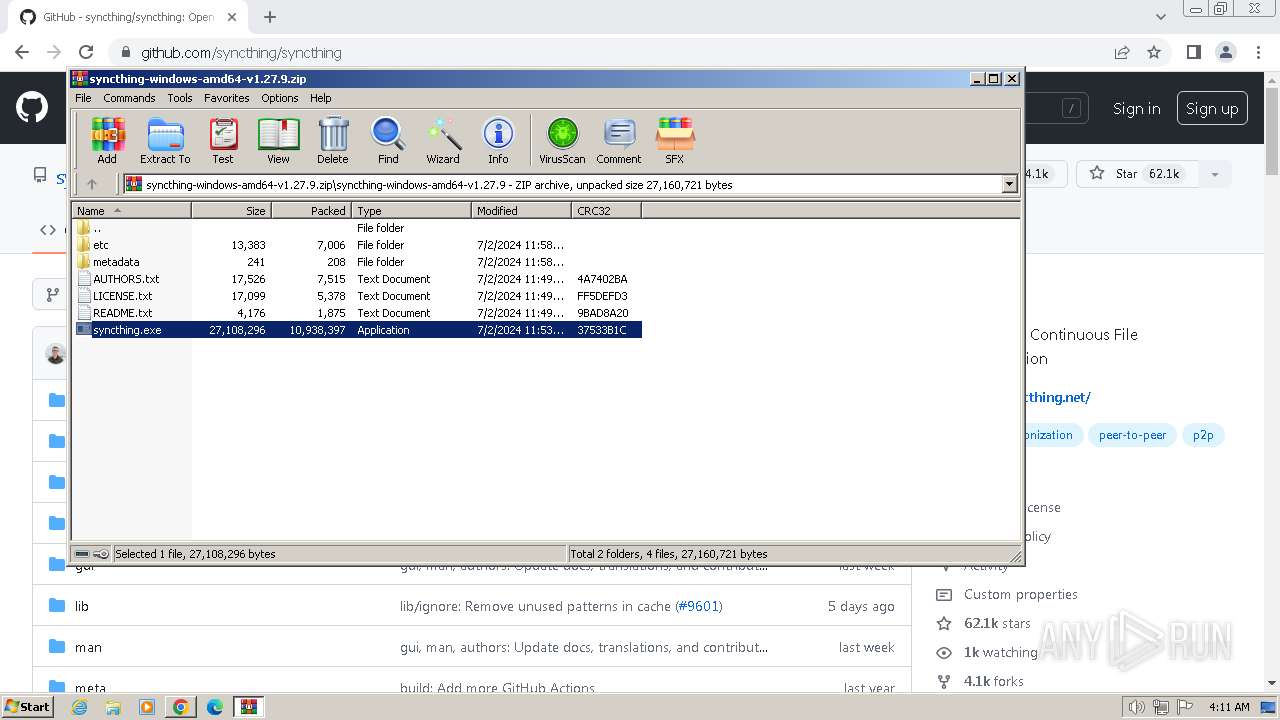Image resolution: width=1280 pixels, height=720 pixels.
Task: Click the 1k watching link
Action: pos(1001,652)
